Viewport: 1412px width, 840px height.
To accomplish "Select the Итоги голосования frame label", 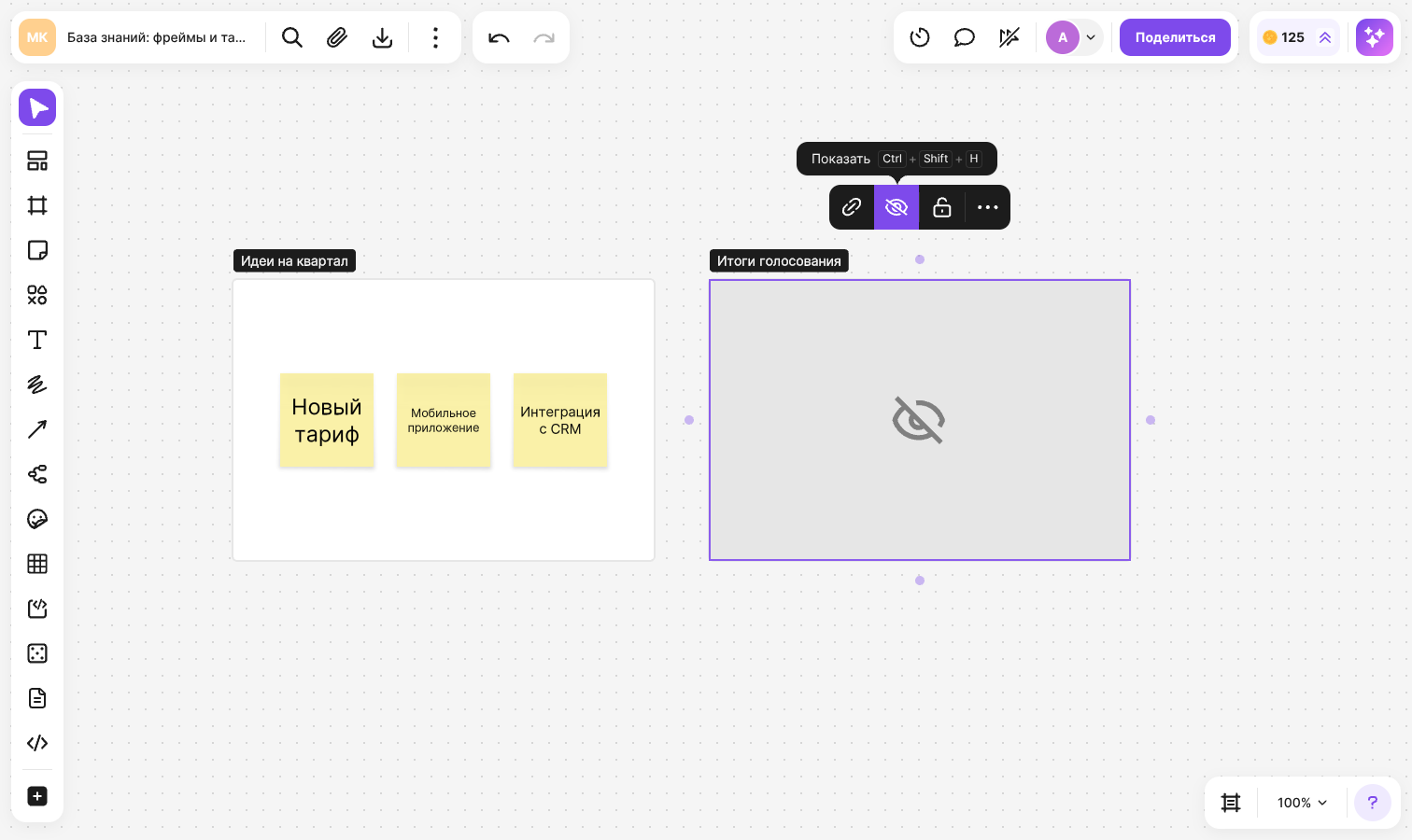I will click(x=779, y=261).
